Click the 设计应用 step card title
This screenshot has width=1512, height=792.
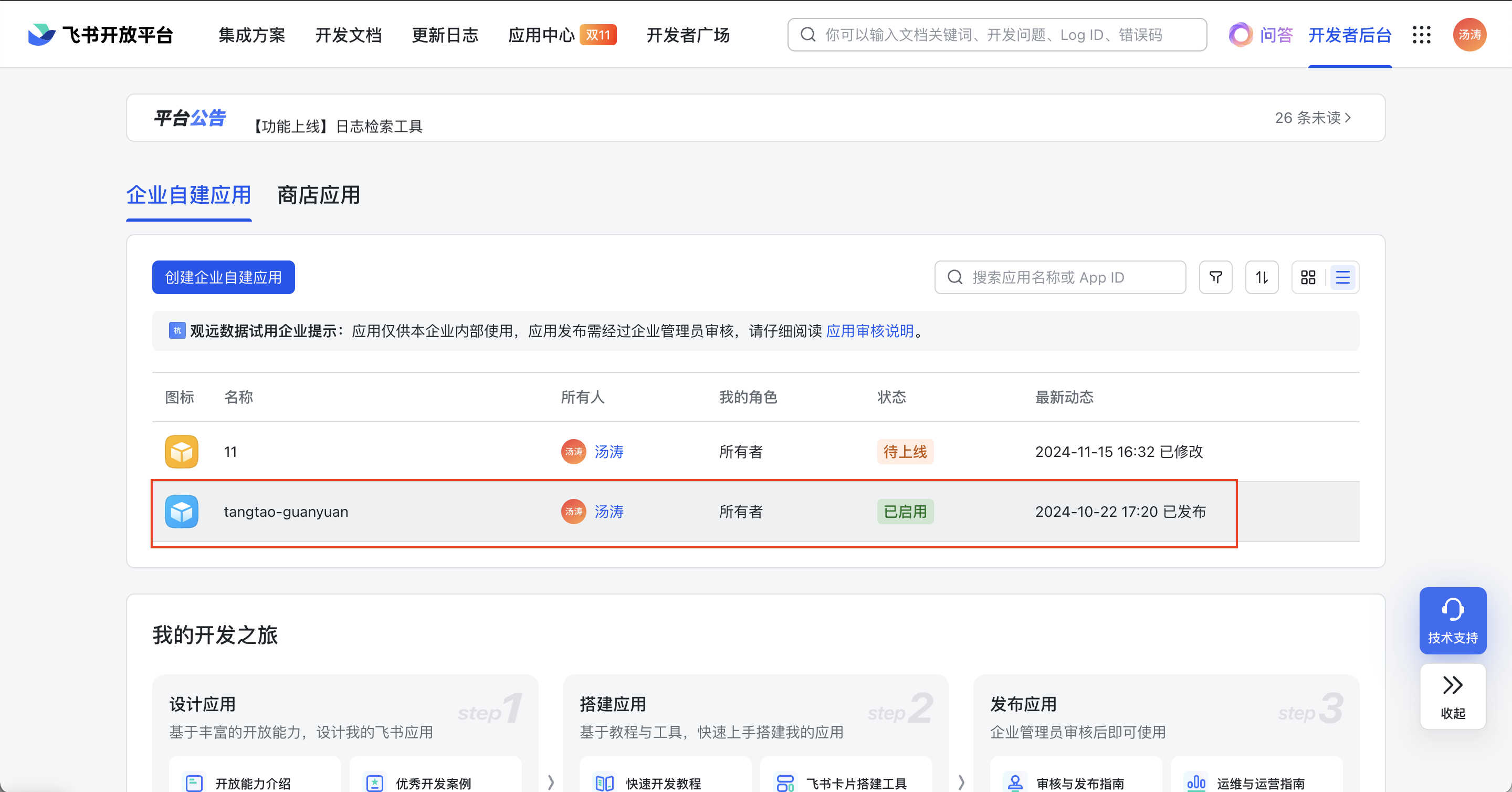[203, 704]
